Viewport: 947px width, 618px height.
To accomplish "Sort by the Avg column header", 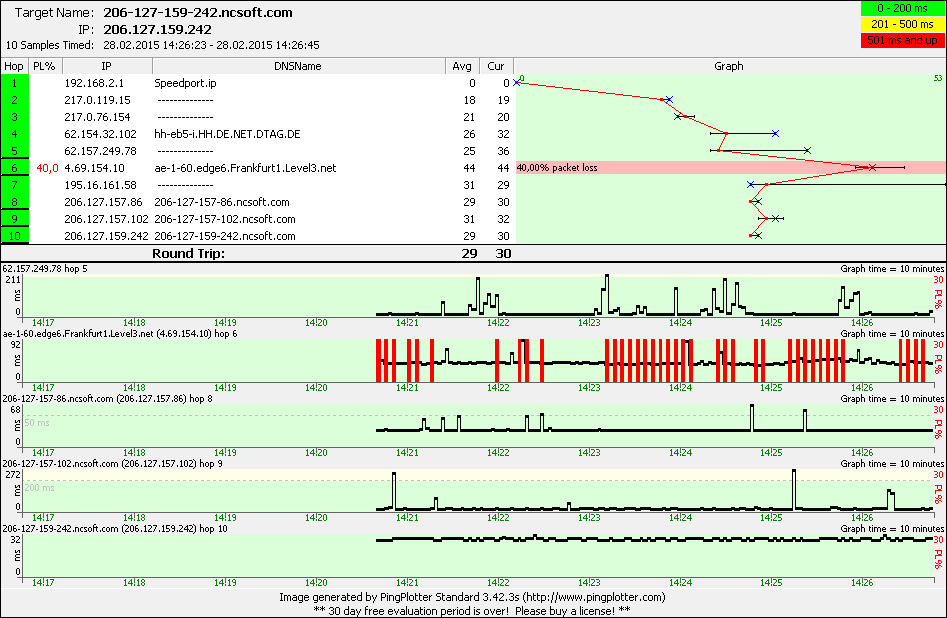I will [x=462, y=66].
